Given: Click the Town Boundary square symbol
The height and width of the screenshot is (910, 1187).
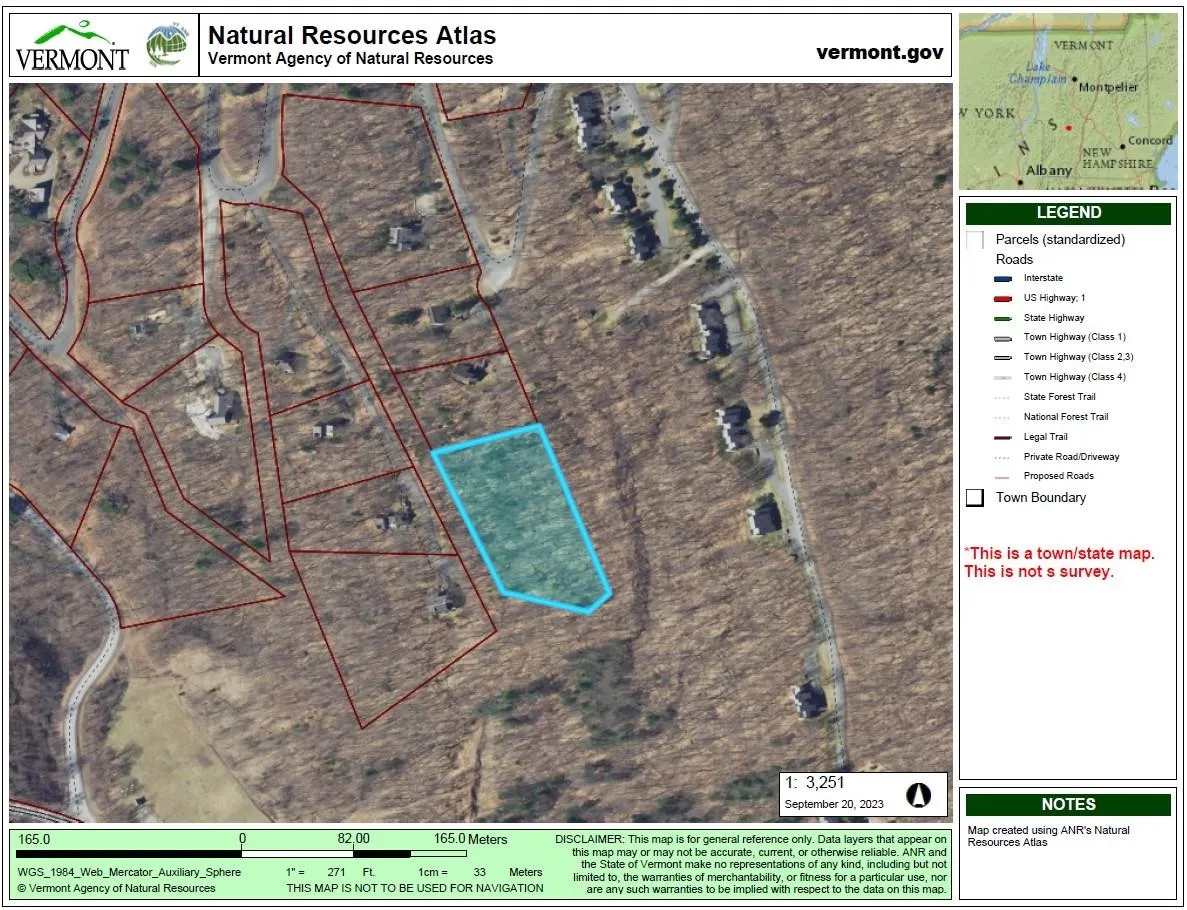Looking at the screenshot, I should coord(975,497).
